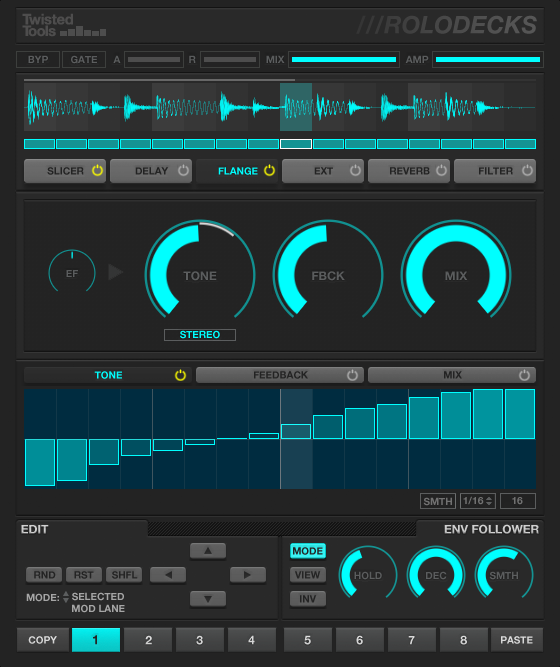Click the play triangle next to EF
This screenshot has width=560, height=667.
pyautogui.click(x=115, y=272)
